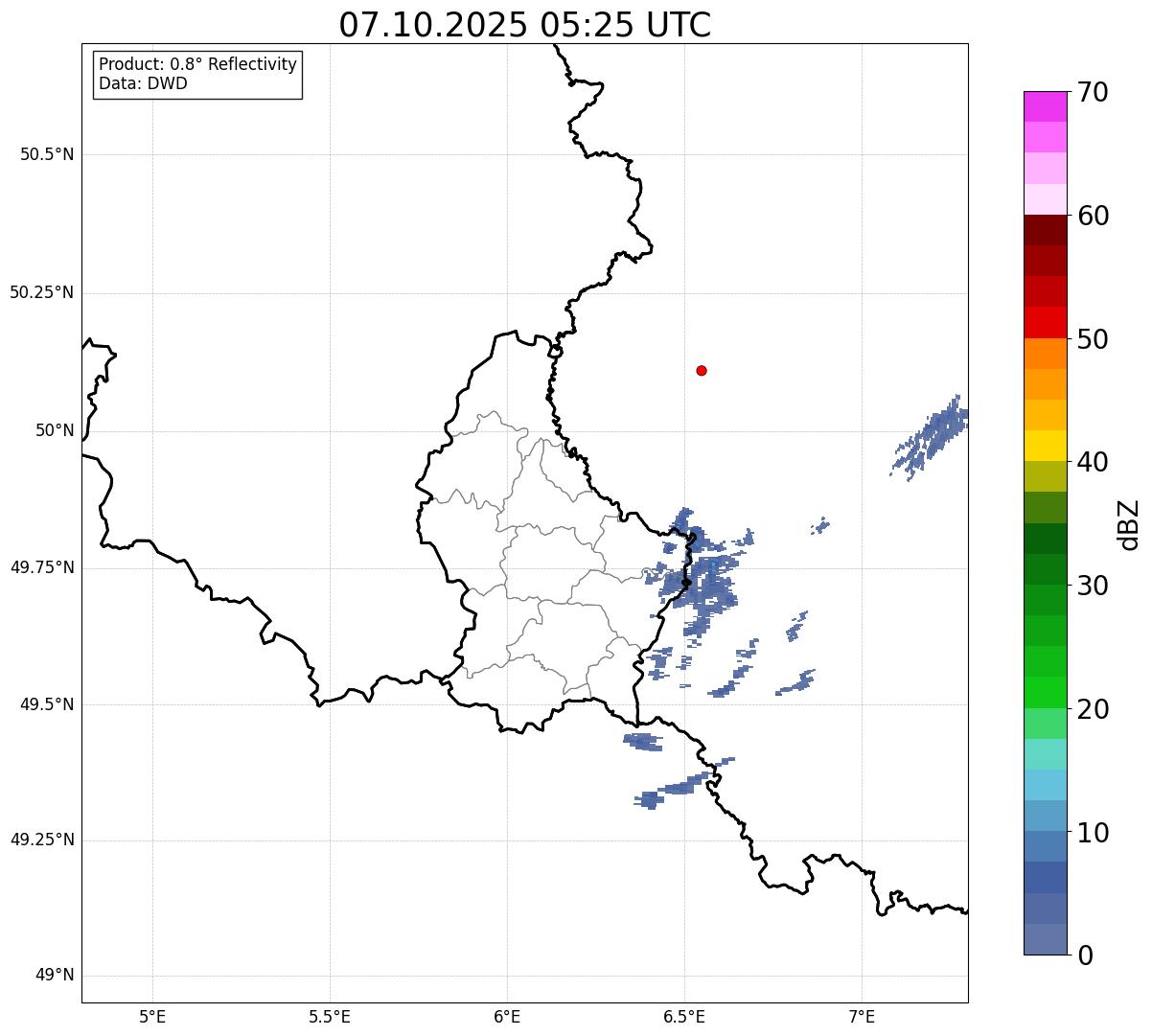The width and height of the screenshot is (1152, 1036).
Task: Click the Product 0.8° Reflectivity label
Action: click(x=198, y=64)
